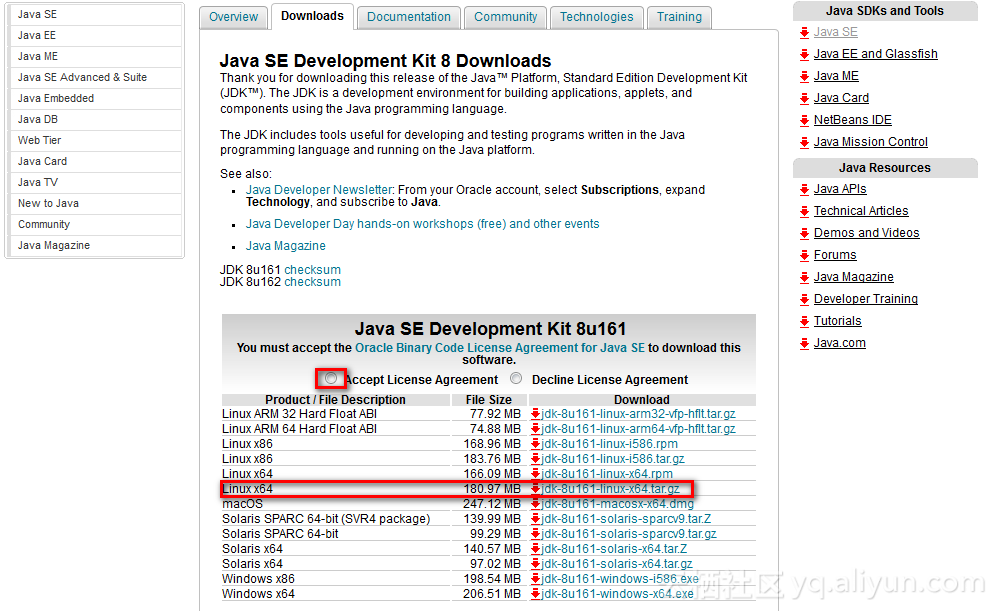The width and height of the screenshot is (997, 611).
Task: Open Oracle Binary Code License Agreement link
Action: [500, 348]
